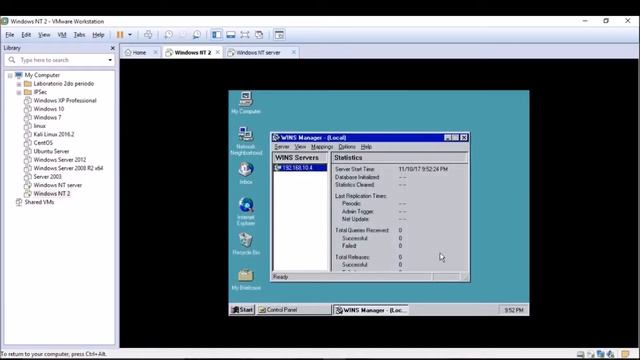Open the VMware View menu
Viewport: 640px width, 360px height.
point(44,35)
